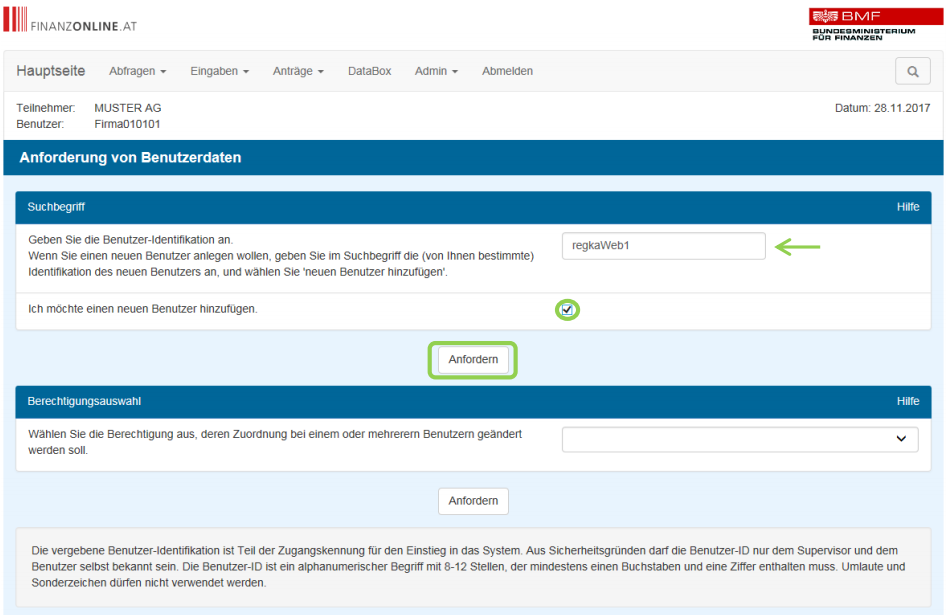This screenshot has width=948, height=615.
Task: Expand the Admin menu
Action: point(436,72)
